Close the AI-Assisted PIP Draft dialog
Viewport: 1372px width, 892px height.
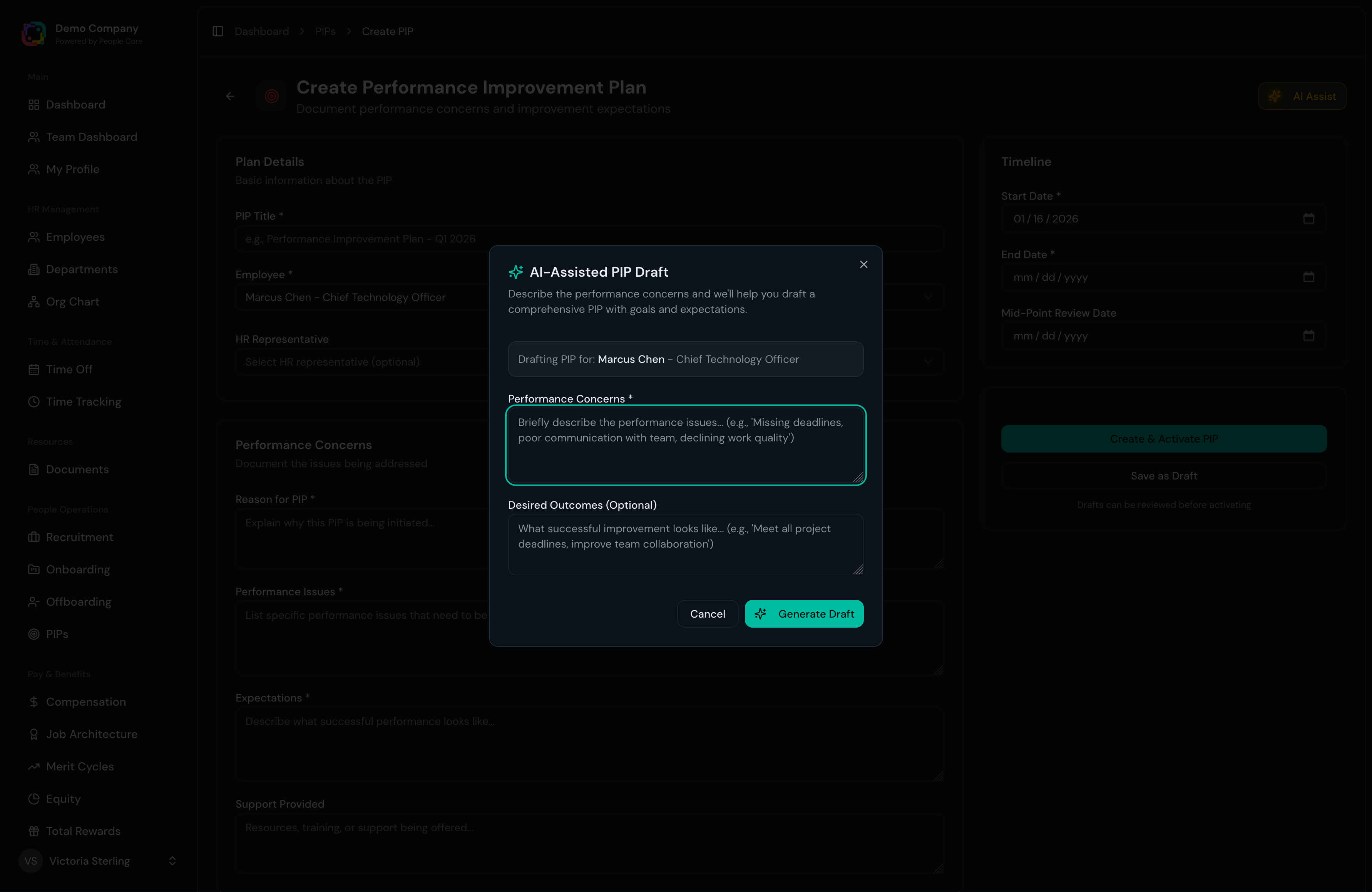(863, 264)
